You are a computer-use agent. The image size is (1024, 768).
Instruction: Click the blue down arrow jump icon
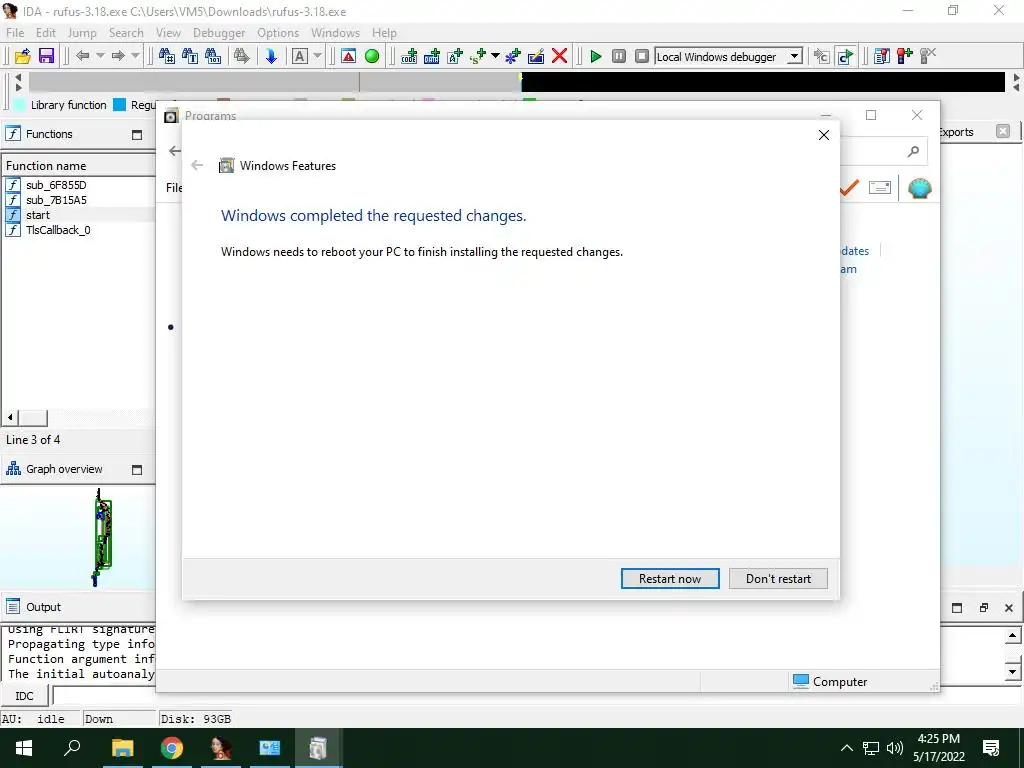271,56
